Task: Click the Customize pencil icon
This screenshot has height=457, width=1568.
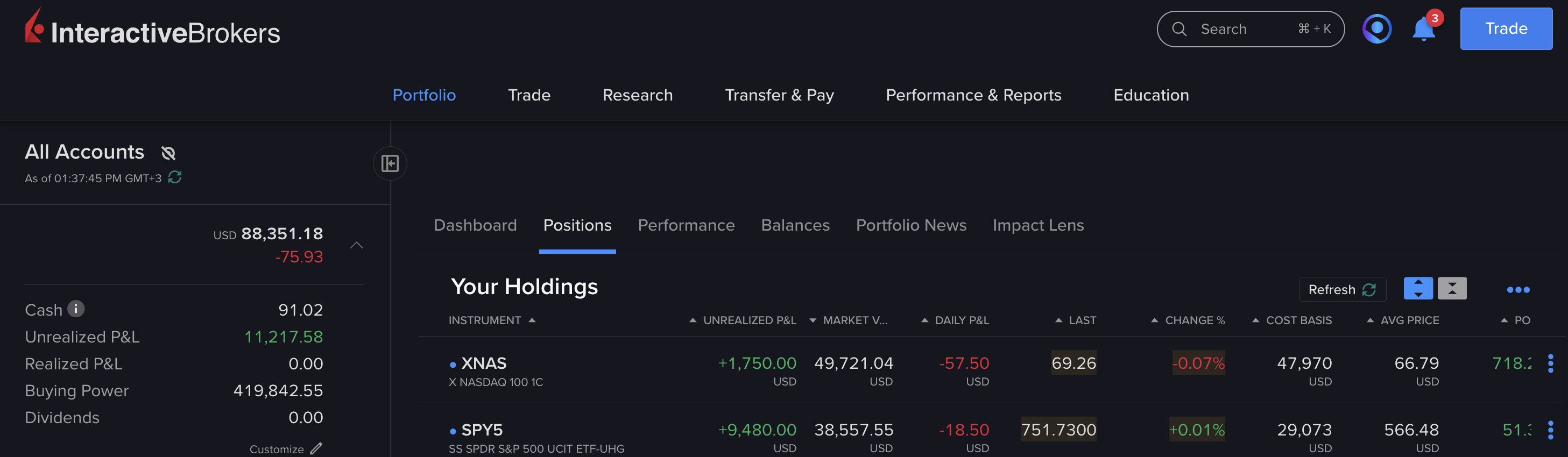Action: (316, 448)
